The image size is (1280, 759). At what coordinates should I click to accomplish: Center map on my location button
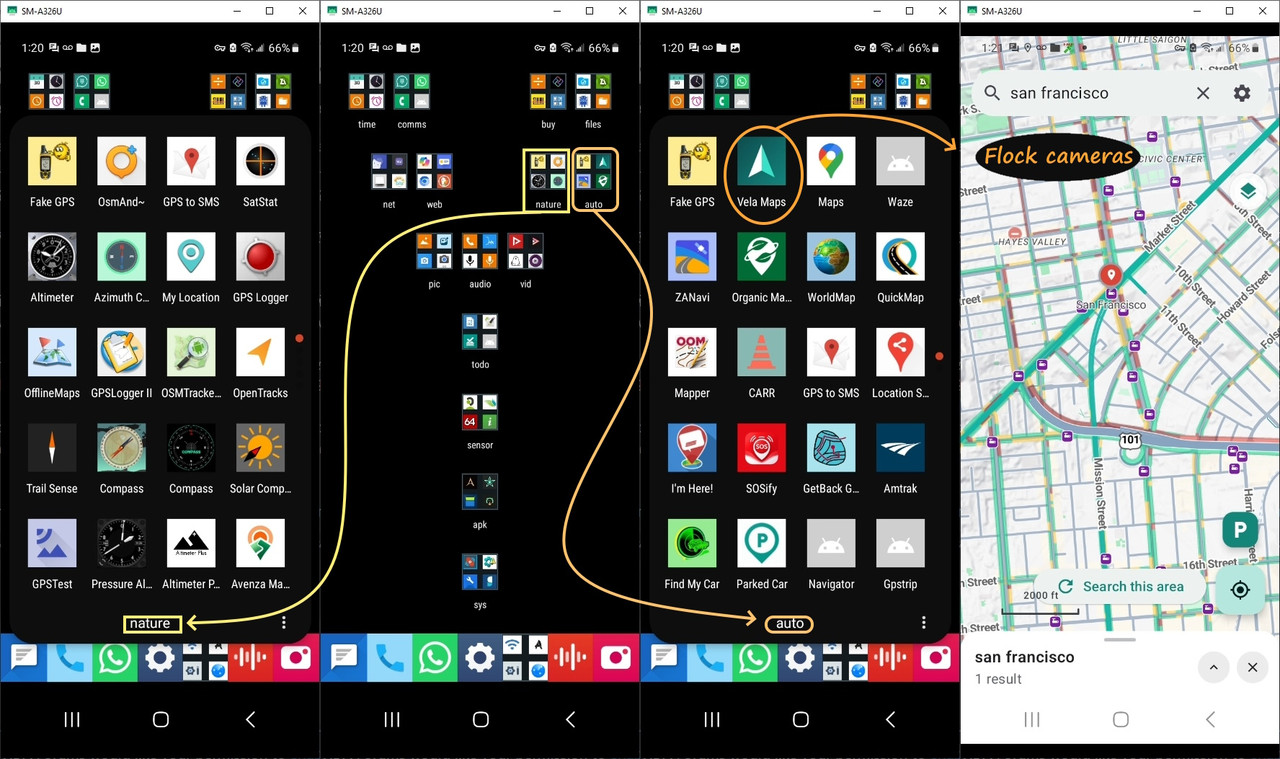click(x=1240, y=590)
